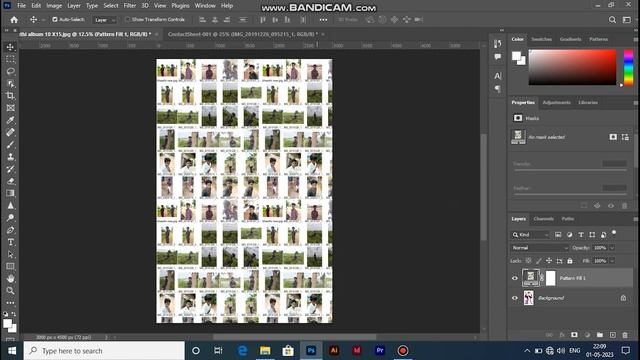Select the Horizontal Type tool
The height and width of the screenshot is (360, 640).
coord(11,242)
